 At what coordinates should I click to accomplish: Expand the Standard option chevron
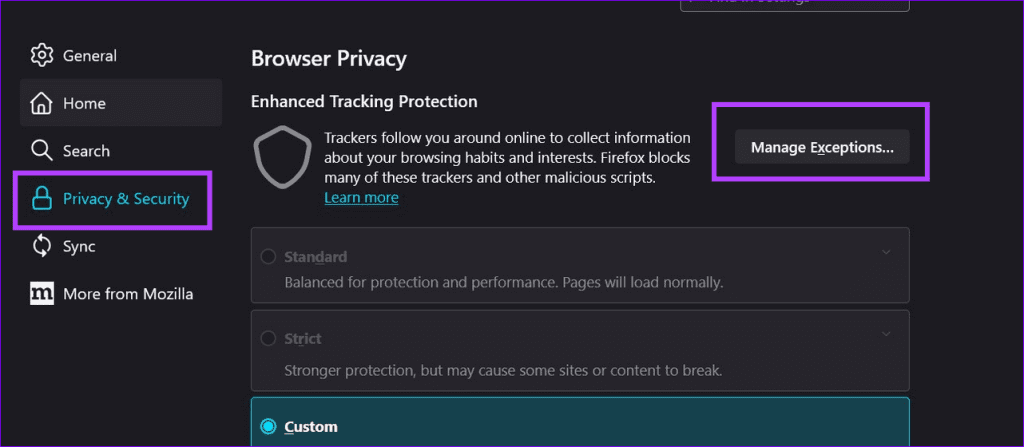tap(886, 252)
